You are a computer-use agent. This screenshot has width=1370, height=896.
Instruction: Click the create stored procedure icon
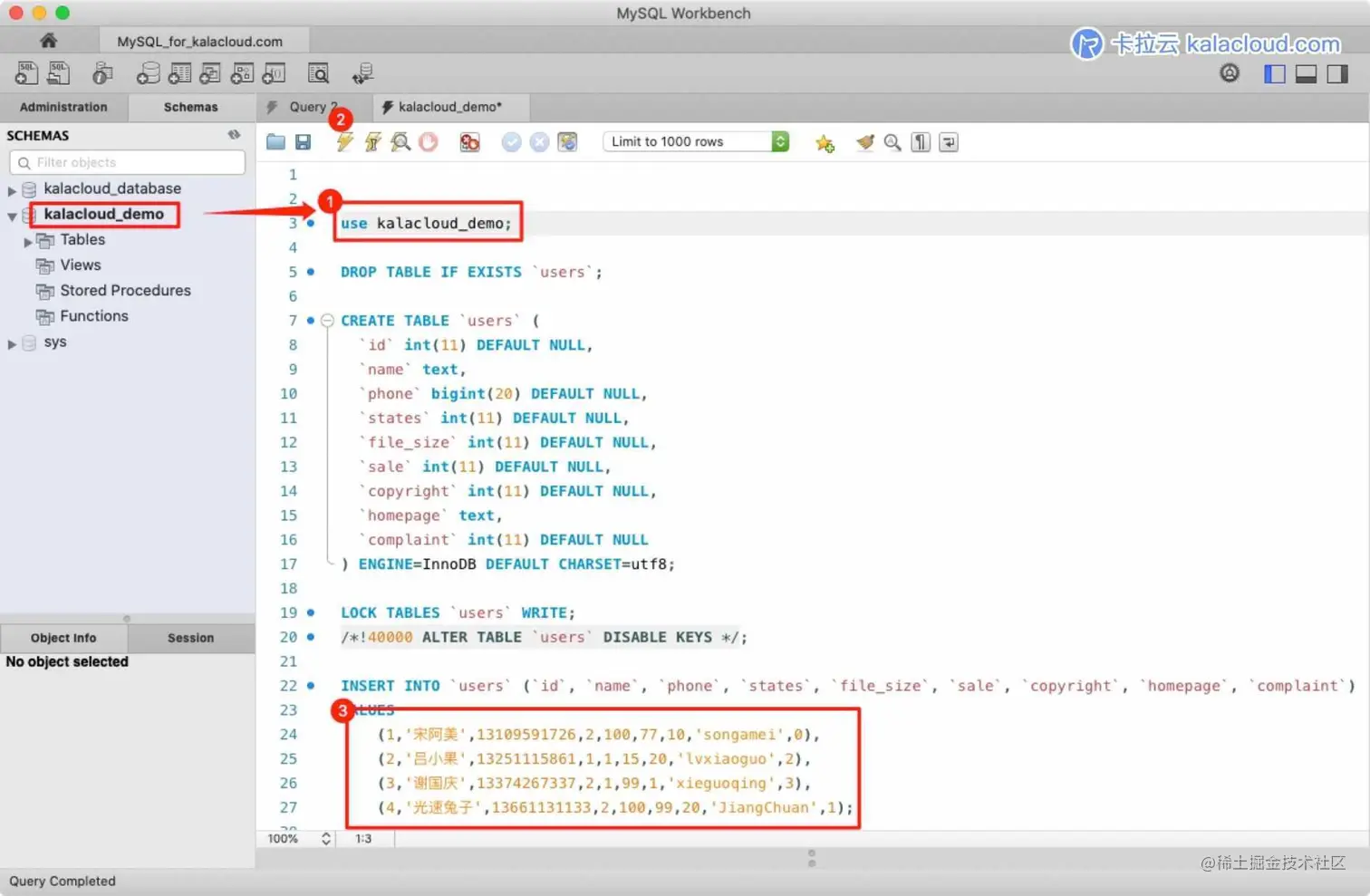pyautogui.click(x=242, y=73)
